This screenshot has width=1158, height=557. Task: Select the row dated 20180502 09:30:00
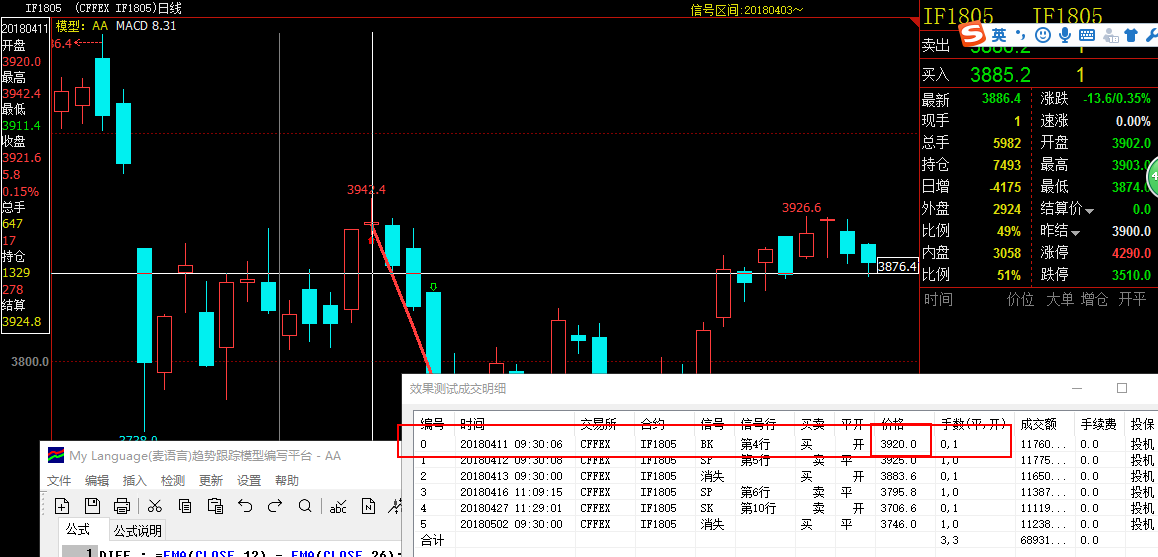(x=786, y=524)
